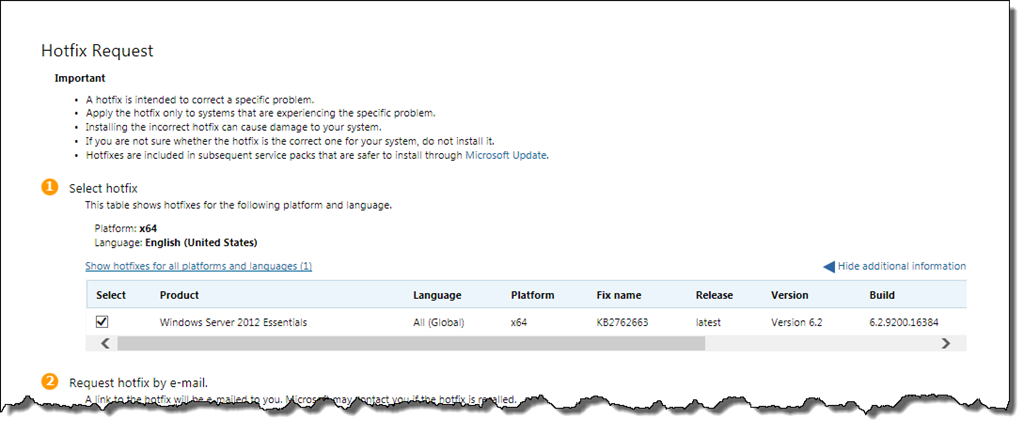Click the horizontal scrollbar thumb in table
Screen dimensions: 1024x435
(x=411, y=344)
